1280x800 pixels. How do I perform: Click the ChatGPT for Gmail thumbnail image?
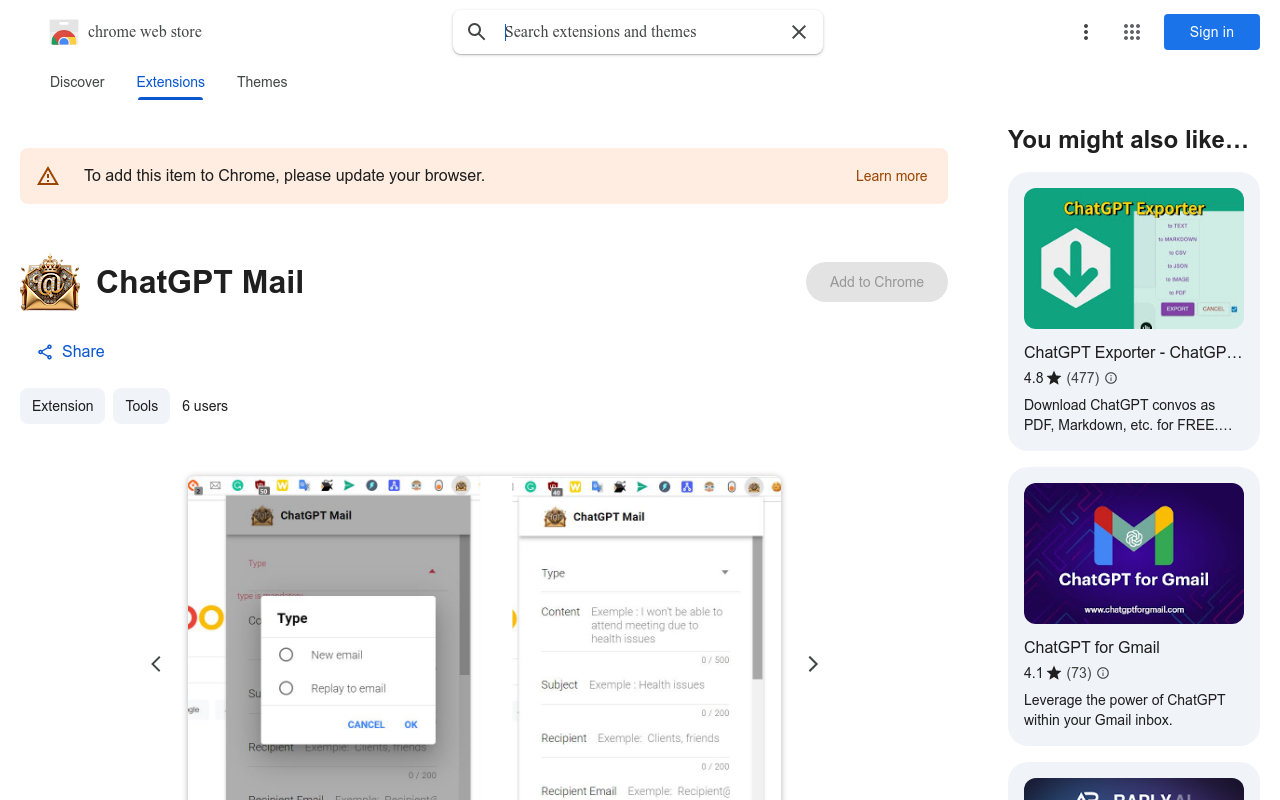tap(1134, 553)
